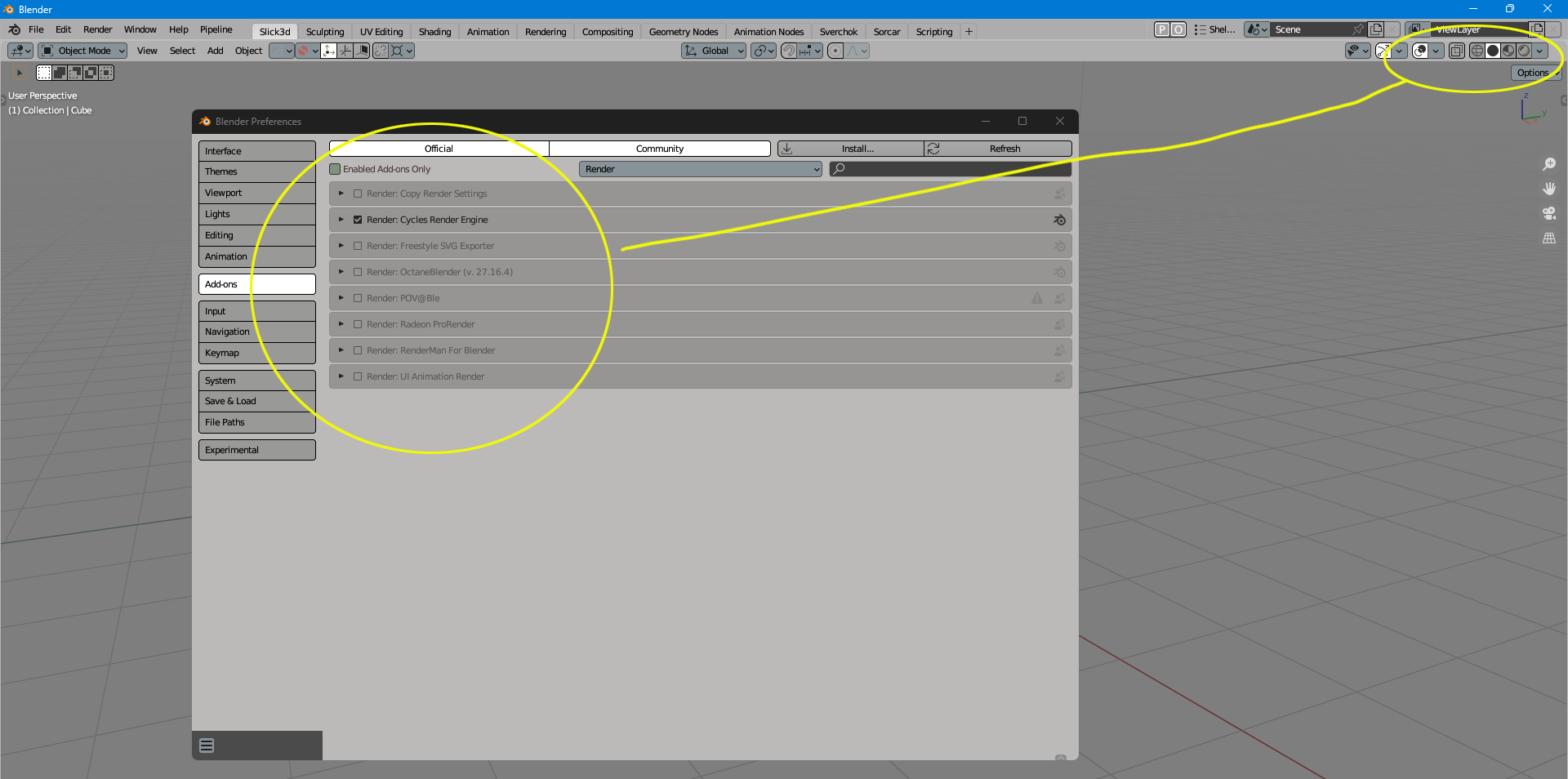Expand Render: Radeon ProRender details
This screenshot has height=779, width=1568.
coord(341,324)
